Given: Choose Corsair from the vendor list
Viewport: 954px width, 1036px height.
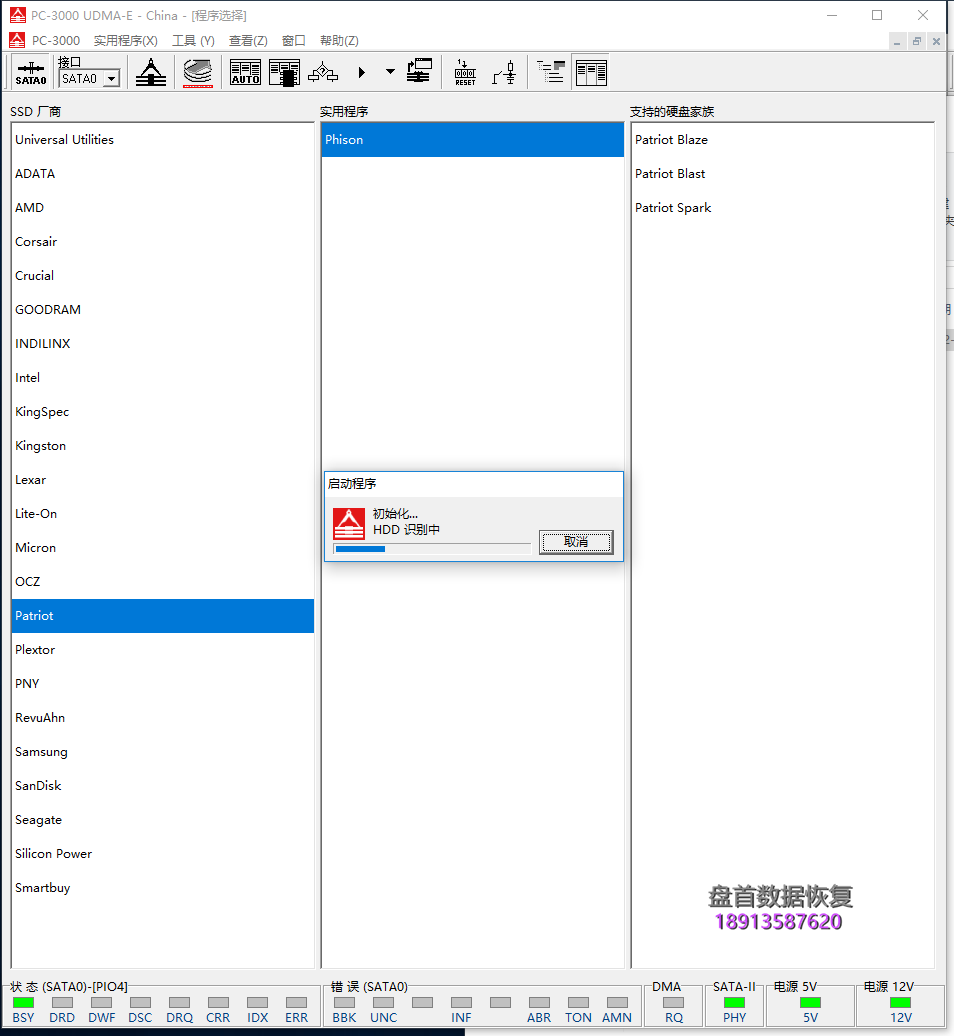Looking at the screenshot, I should tap(163, 242).
